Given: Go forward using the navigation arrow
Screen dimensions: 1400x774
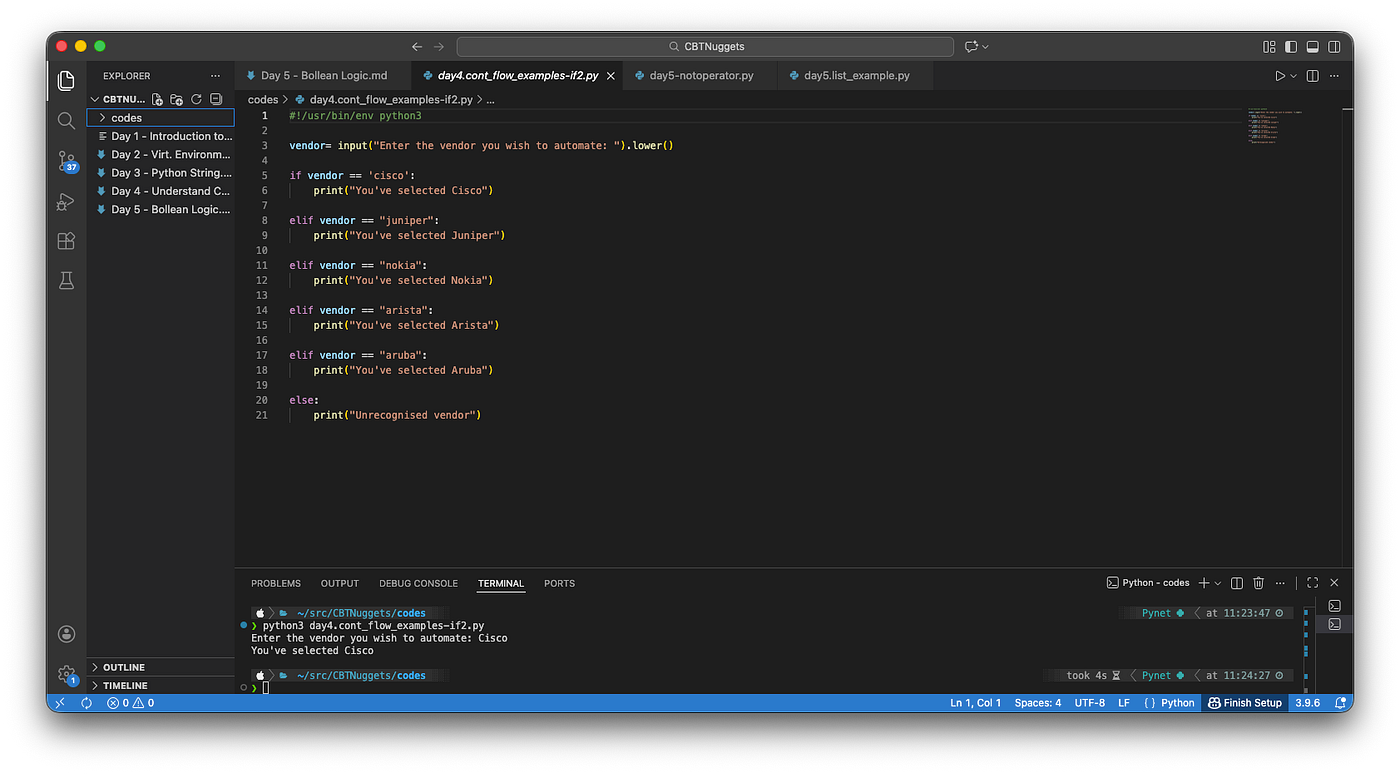Looking at the screenshot, I should tap(439, 46).
